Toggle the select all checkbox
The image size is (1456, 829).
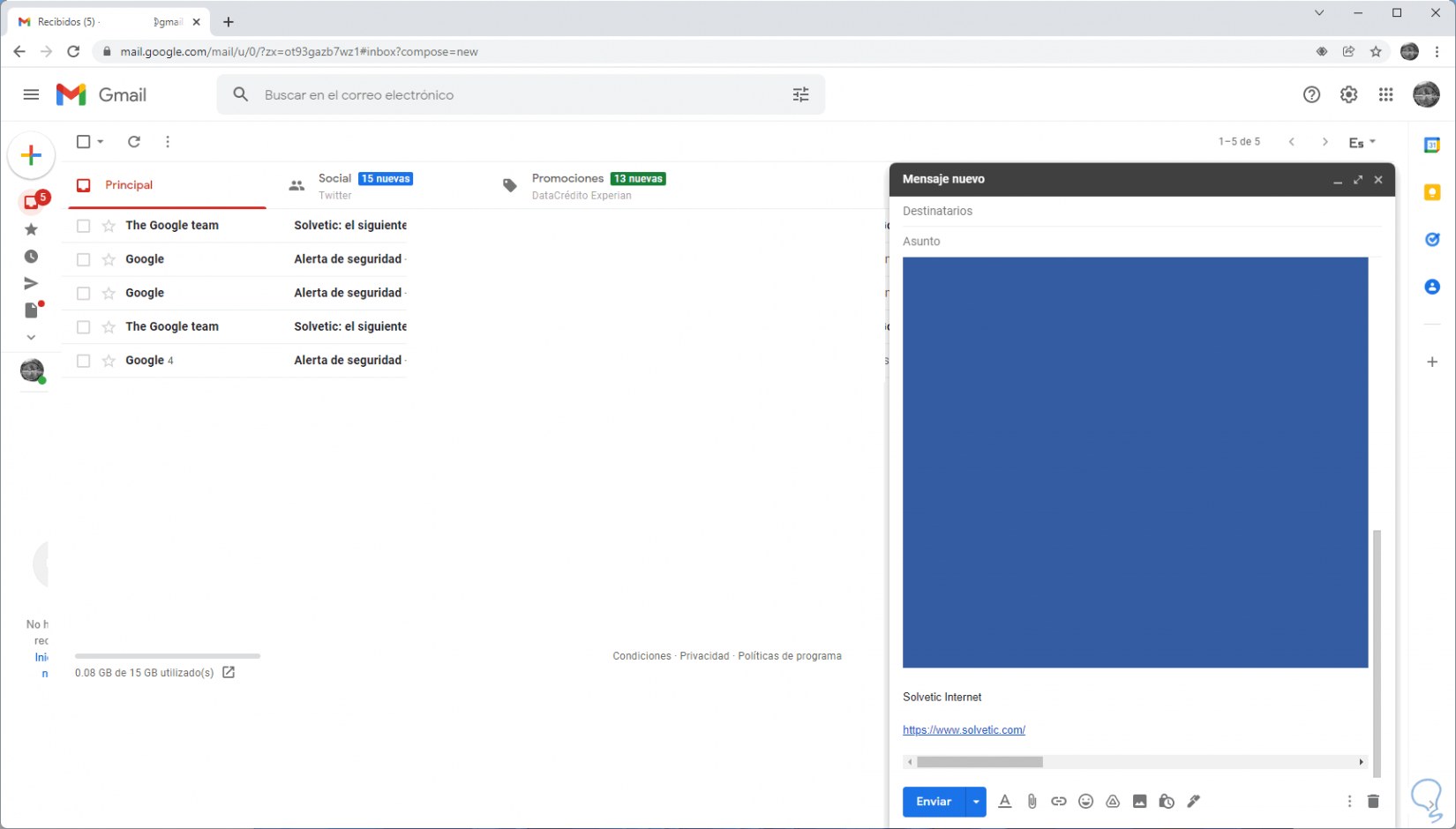[x=84, y=141]
